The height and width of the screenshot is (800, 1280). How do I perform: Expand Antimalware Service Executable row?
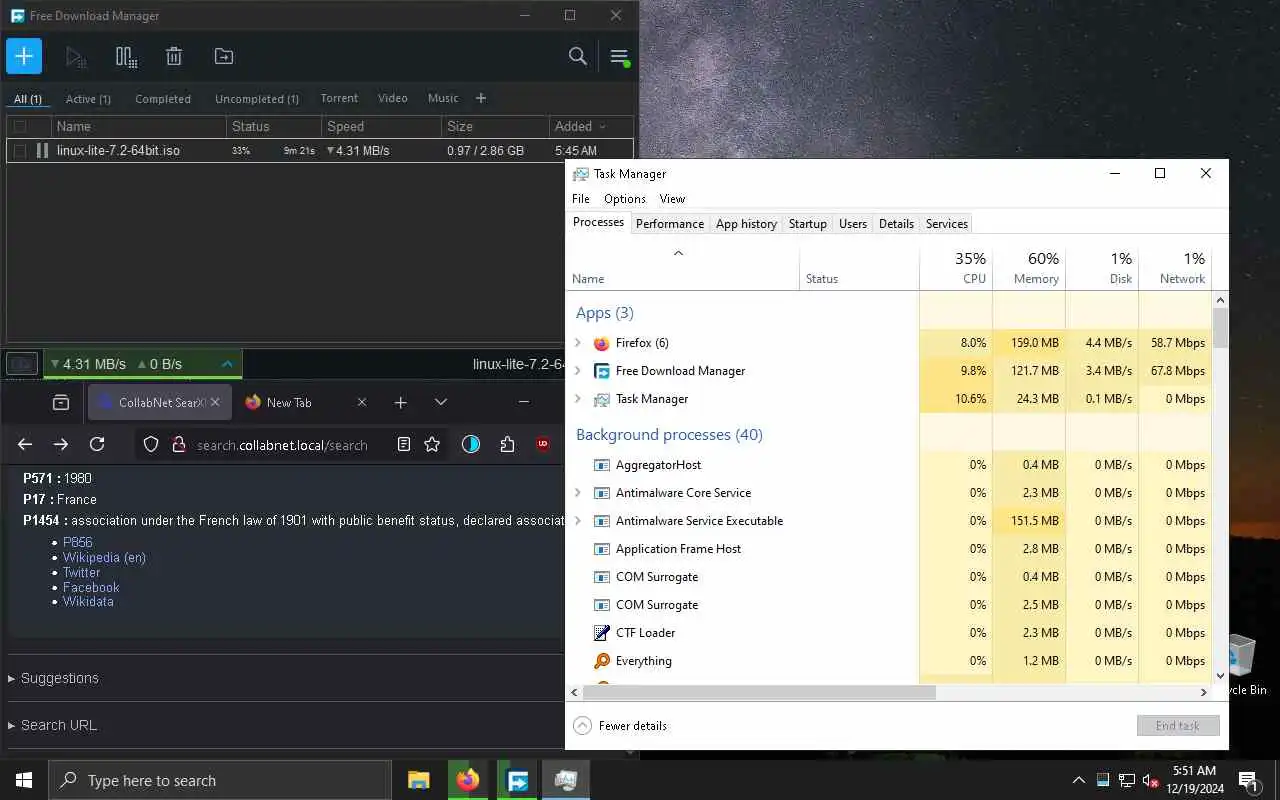coord(577,521)
